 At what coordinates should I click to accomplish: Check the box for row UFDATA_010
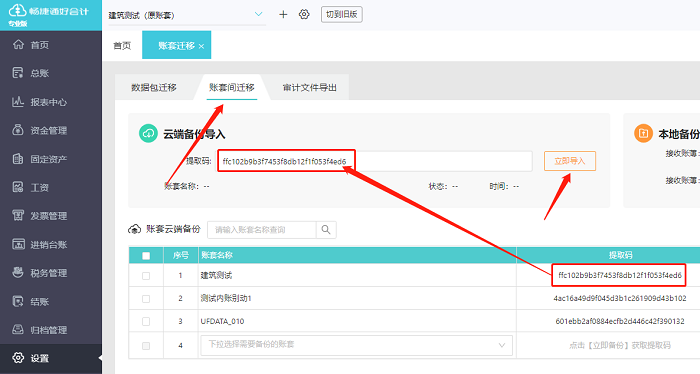click(146, 321)
